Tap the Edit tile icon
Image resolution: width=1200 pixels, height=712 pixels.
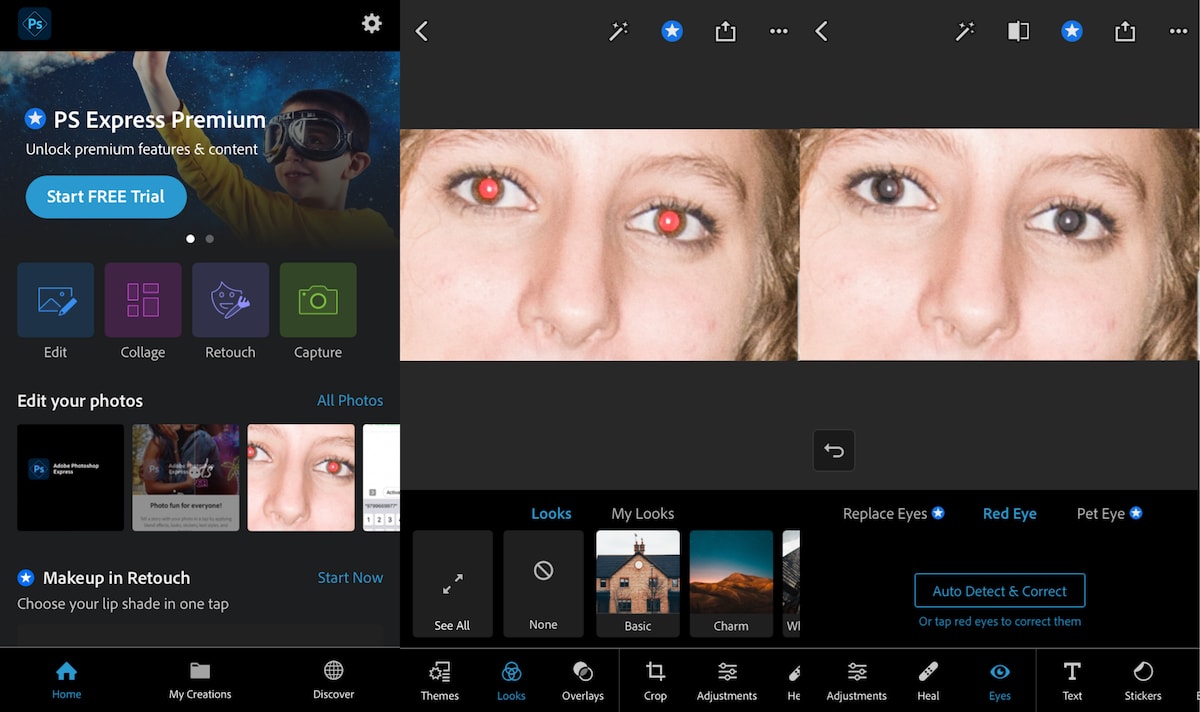[55, 300]
